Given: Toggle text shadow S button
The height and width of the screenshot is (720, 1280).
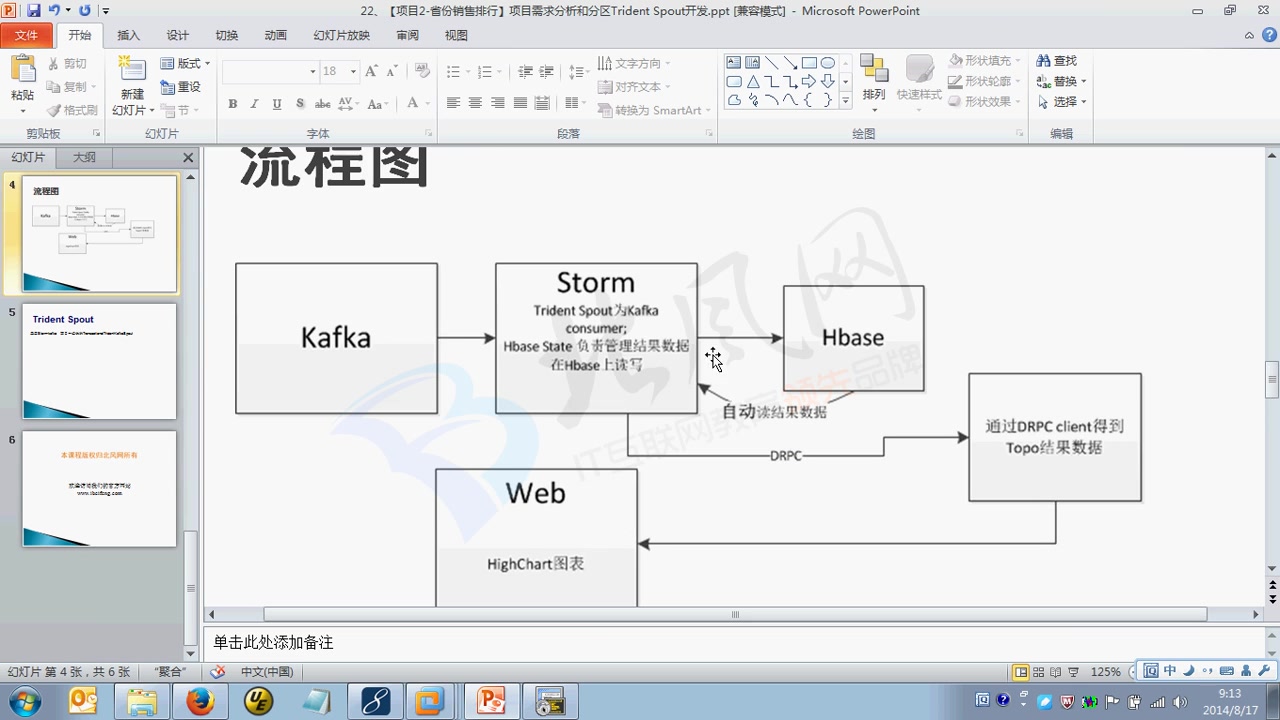Looking at the screenshot, I should (x=298, y=103).
